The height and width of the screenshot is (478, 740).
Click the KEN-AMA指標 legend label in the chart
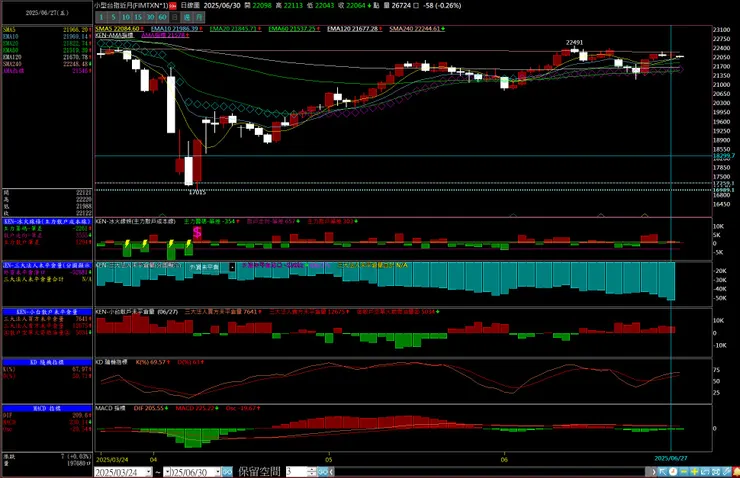[x=114, y=35]
